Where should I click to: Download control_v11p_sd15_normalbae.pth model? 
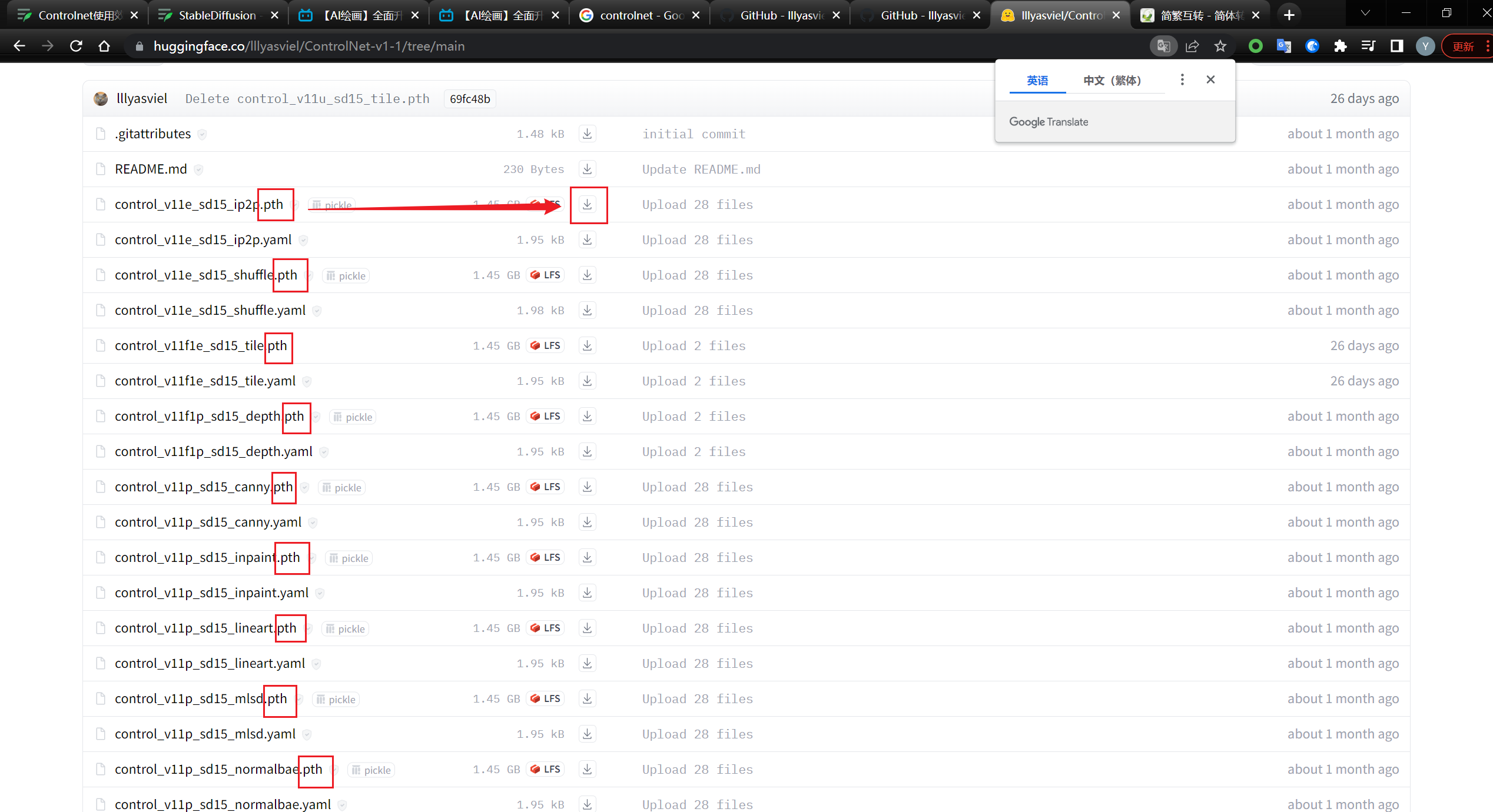[587, 770]
